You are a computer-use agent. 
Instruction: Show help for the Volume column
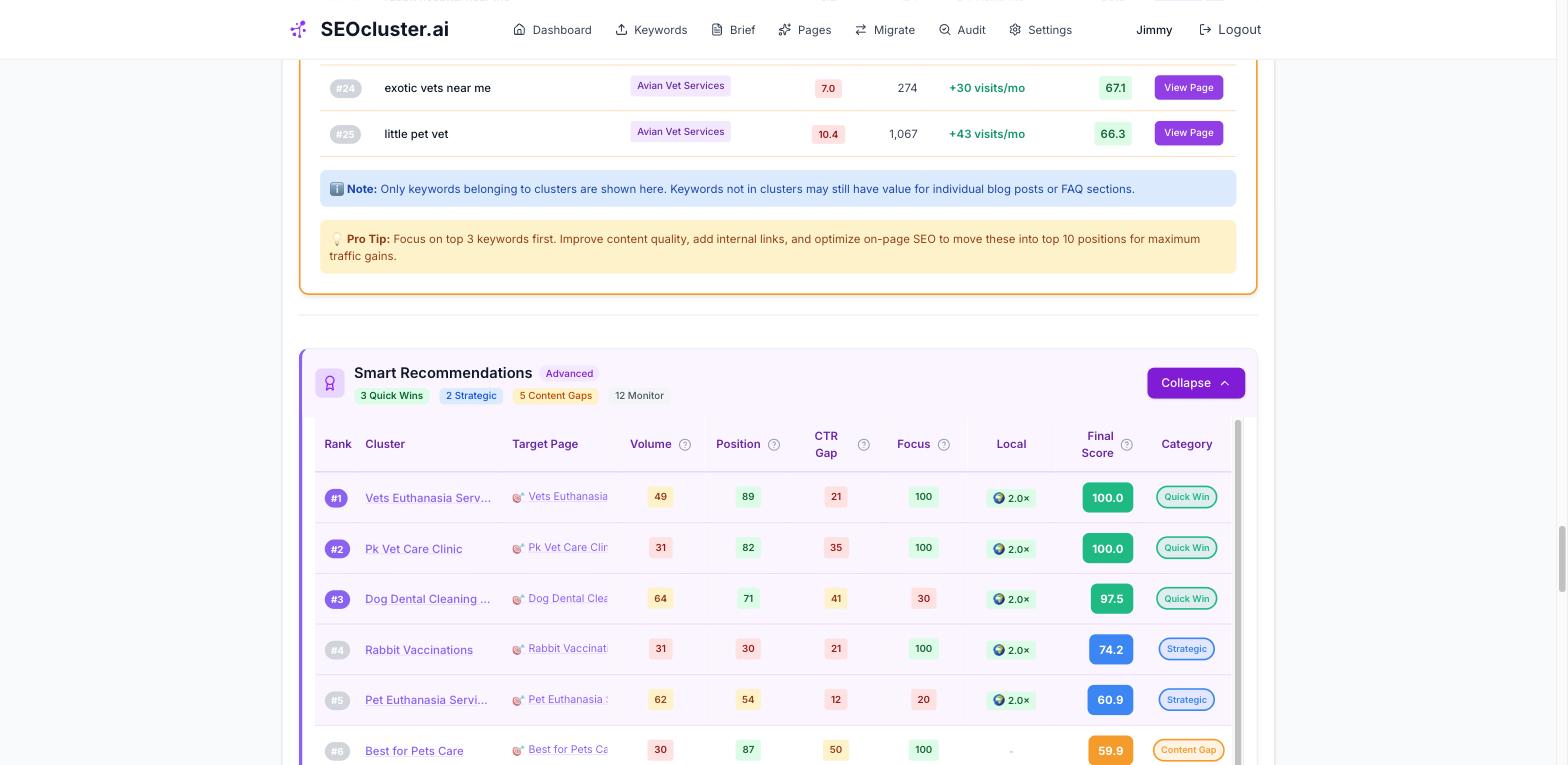click(x=685, y=445)
